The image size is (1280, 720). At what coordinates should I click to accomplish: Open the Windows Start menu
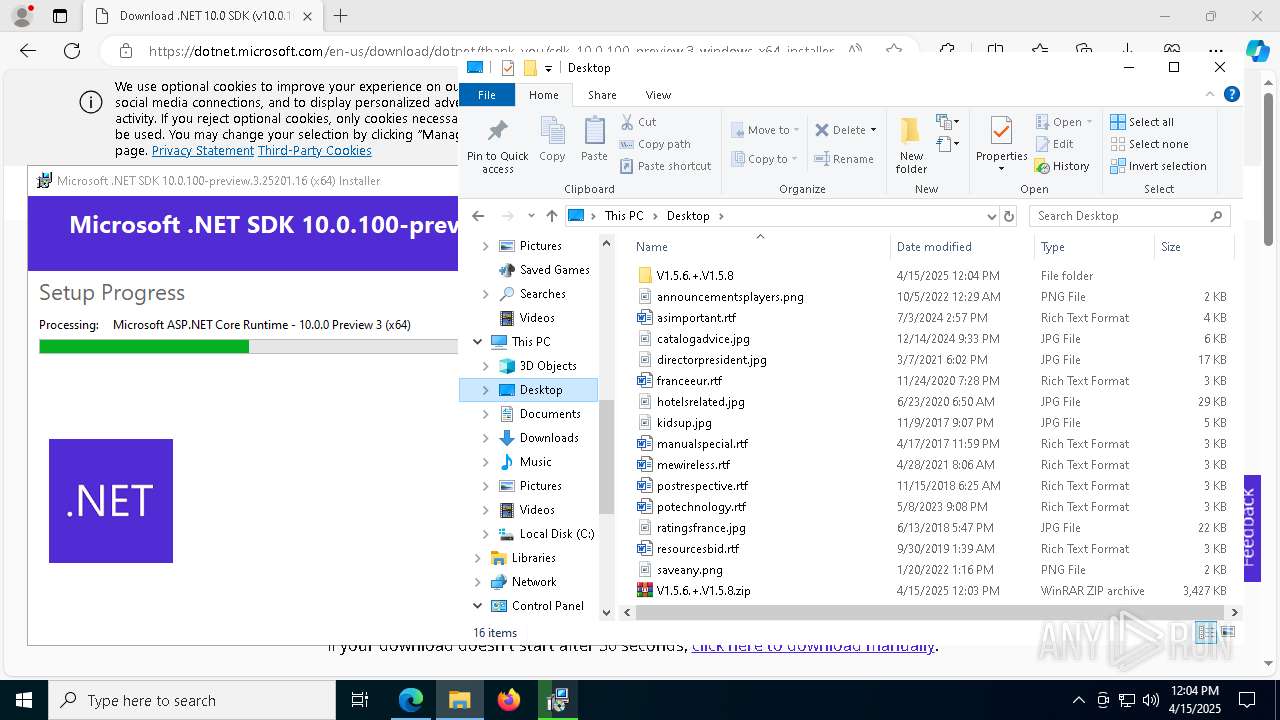point(24,700)
